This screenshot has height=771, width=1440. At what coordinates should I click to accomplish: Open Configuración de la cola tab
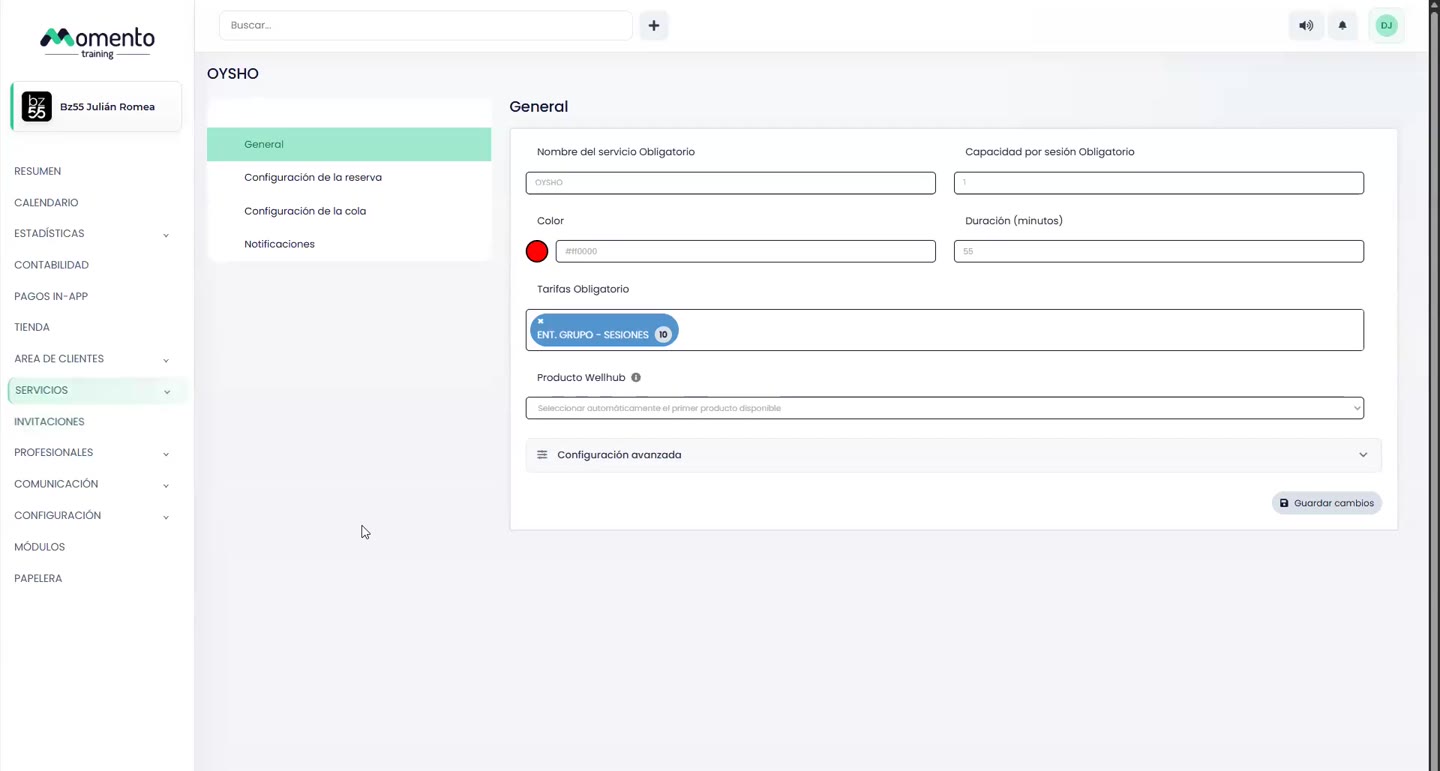(349, 211)
